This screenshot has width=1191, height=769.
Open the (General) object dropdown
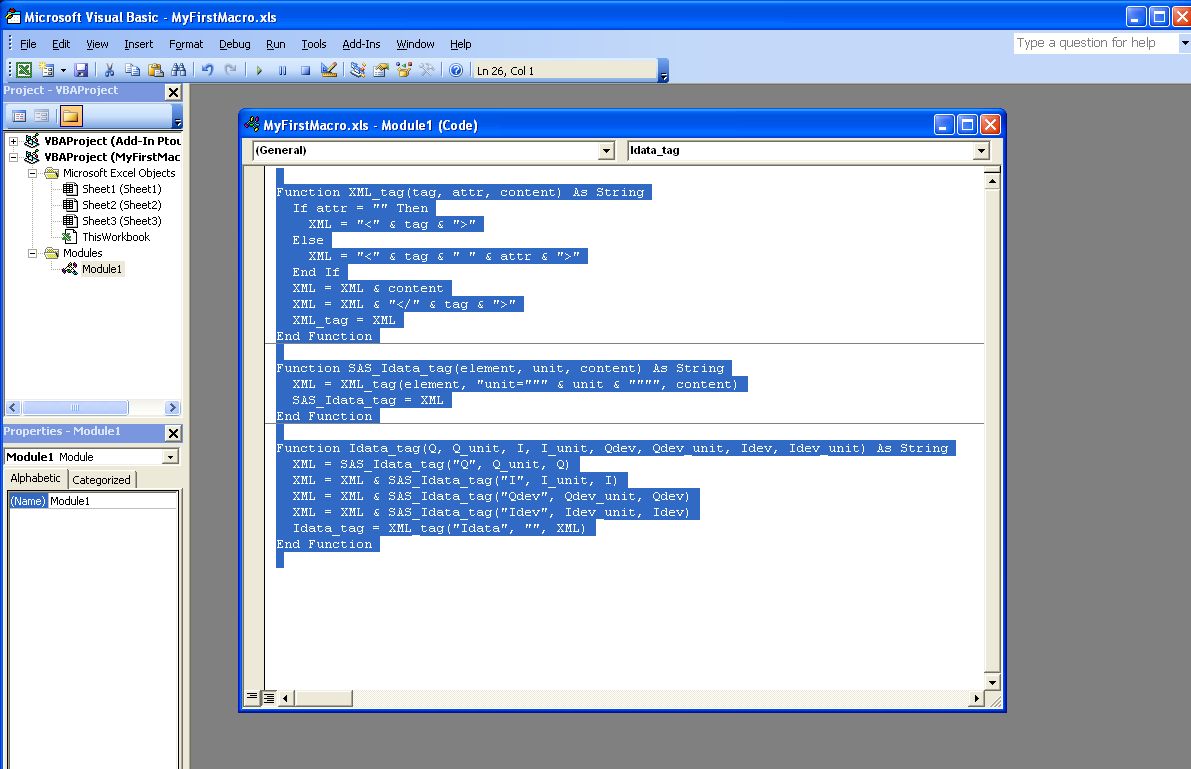pyautogui.click(x=605, y=151)
